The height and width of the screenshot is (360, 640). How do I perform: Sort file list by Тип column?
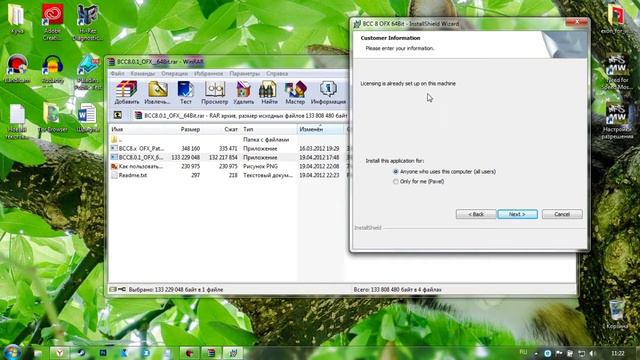pos(269,129)
